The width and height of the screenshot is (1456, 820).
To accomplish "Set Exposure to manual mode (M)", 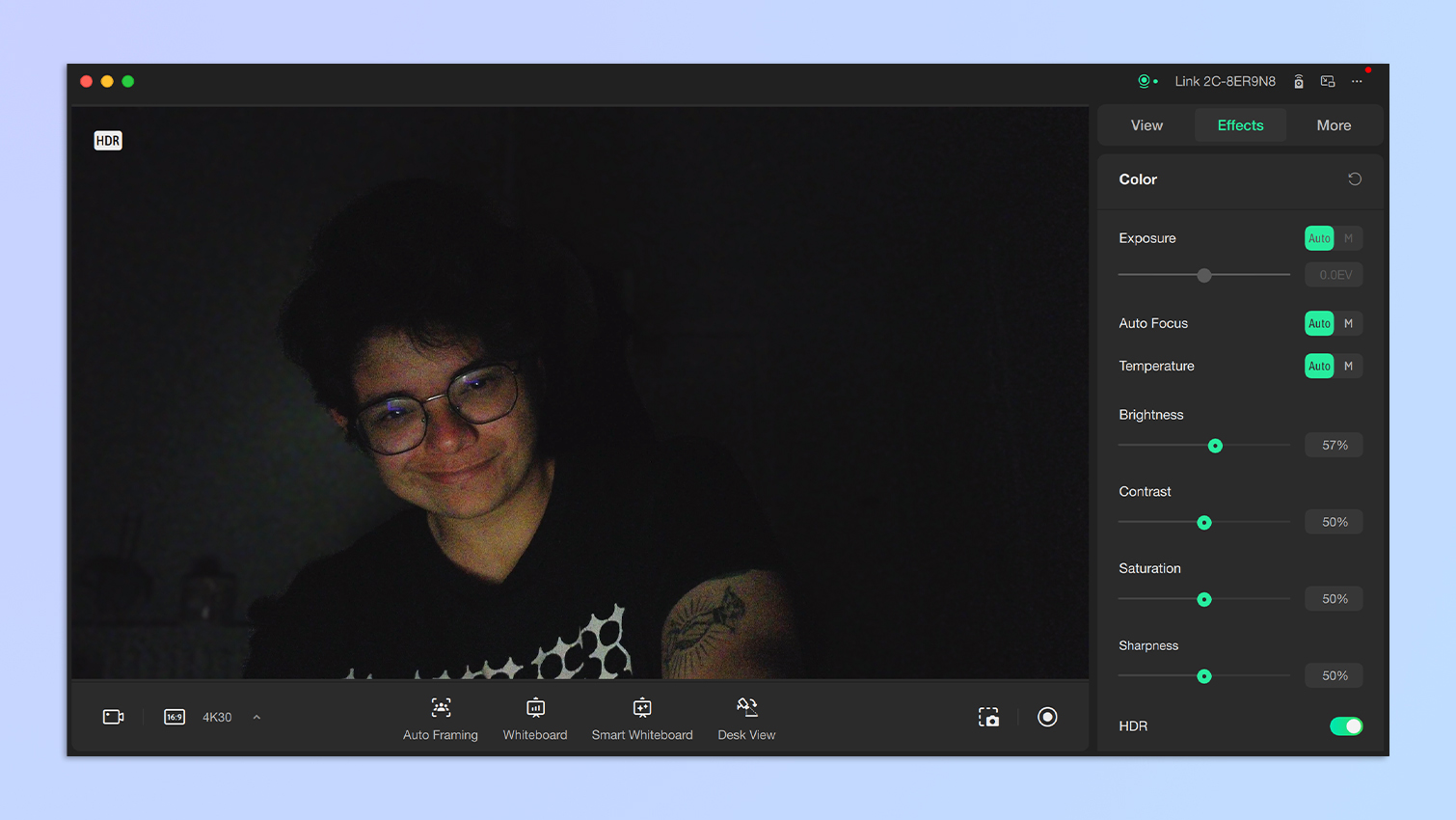I will click(1348, 238).
